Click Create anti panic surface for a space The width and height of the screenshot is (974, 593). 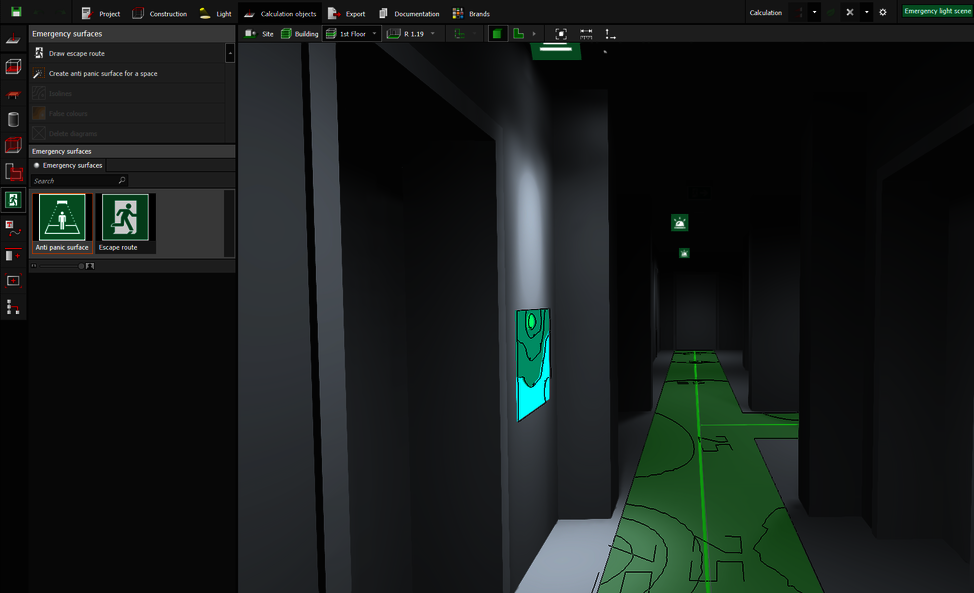102,73
